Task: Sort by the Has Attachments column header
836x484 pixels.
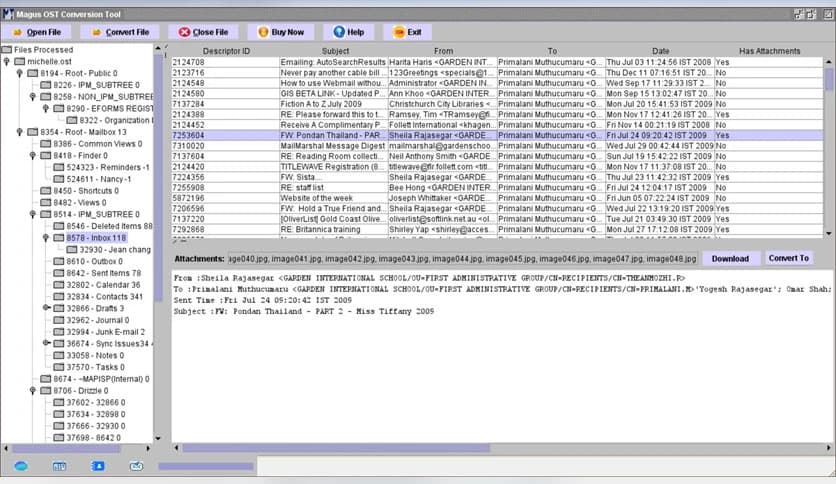Action: [769, 51]
